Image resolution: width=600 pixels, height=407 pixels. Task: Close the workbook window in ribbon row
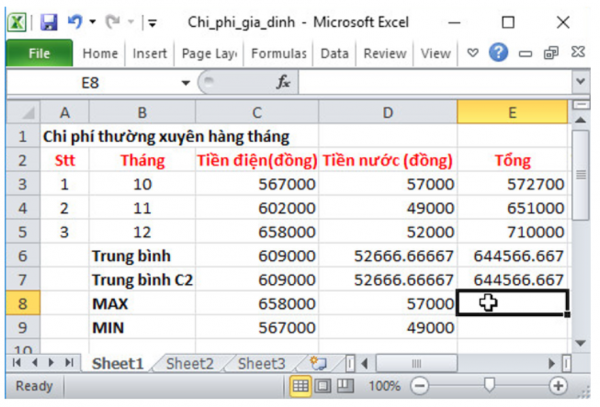click(x=578, y=52)
